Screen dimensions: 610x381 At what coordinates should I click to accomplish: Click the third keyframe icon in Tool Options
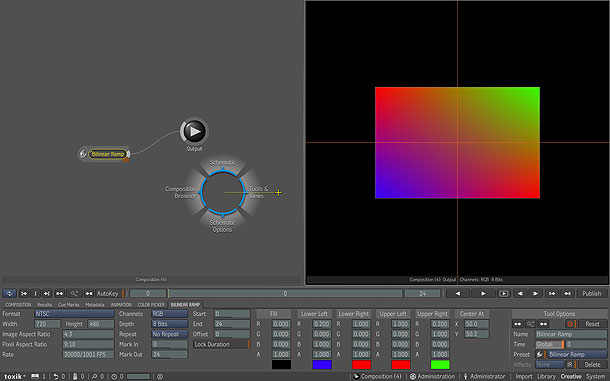(x=543, y=324)
